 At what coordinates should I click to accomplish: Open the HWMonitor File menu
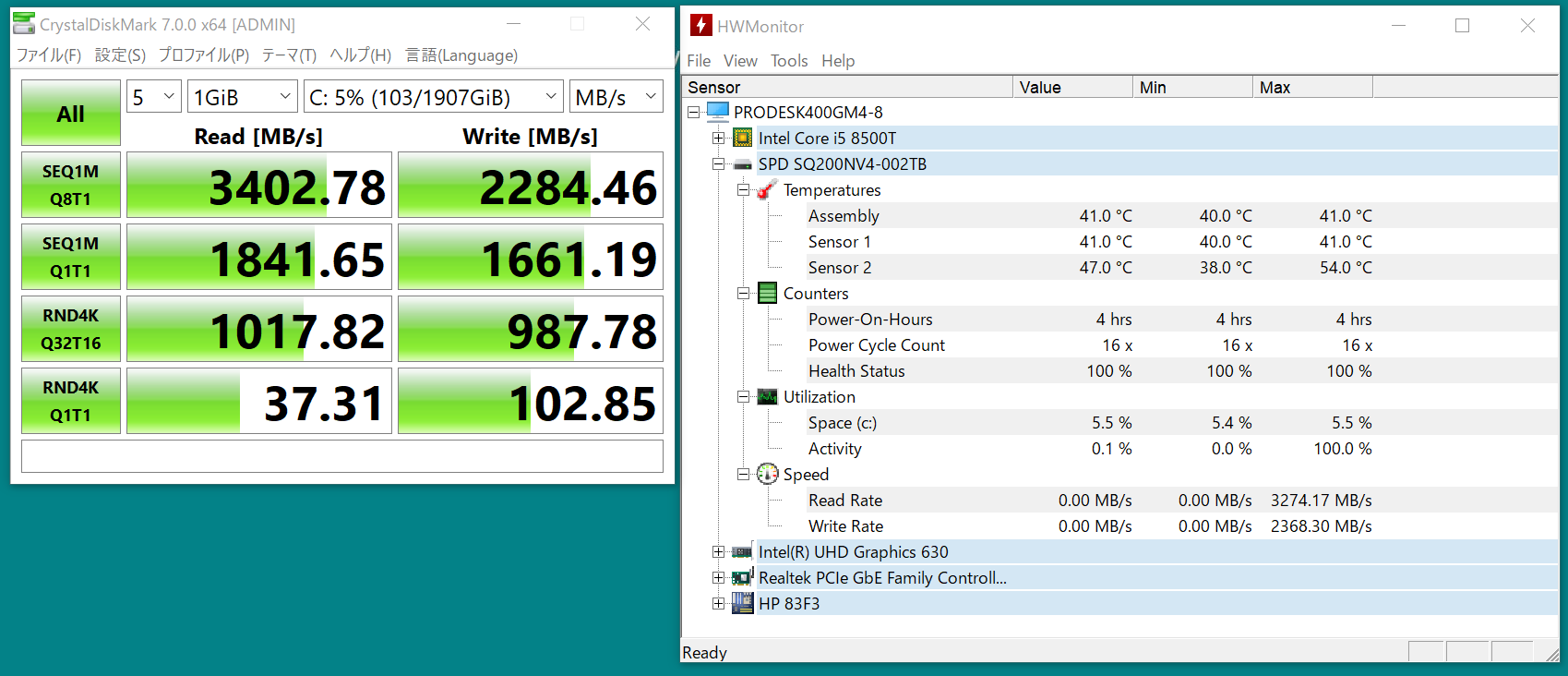click(699, 61)
